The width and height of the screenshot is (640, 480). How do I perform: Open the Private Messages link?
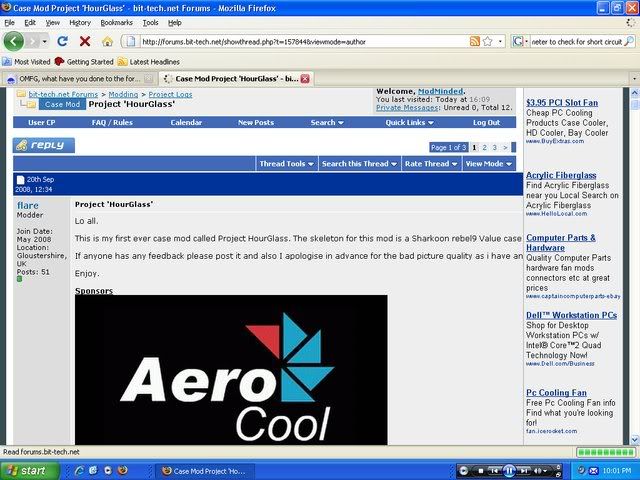click(x=407, y=108)
